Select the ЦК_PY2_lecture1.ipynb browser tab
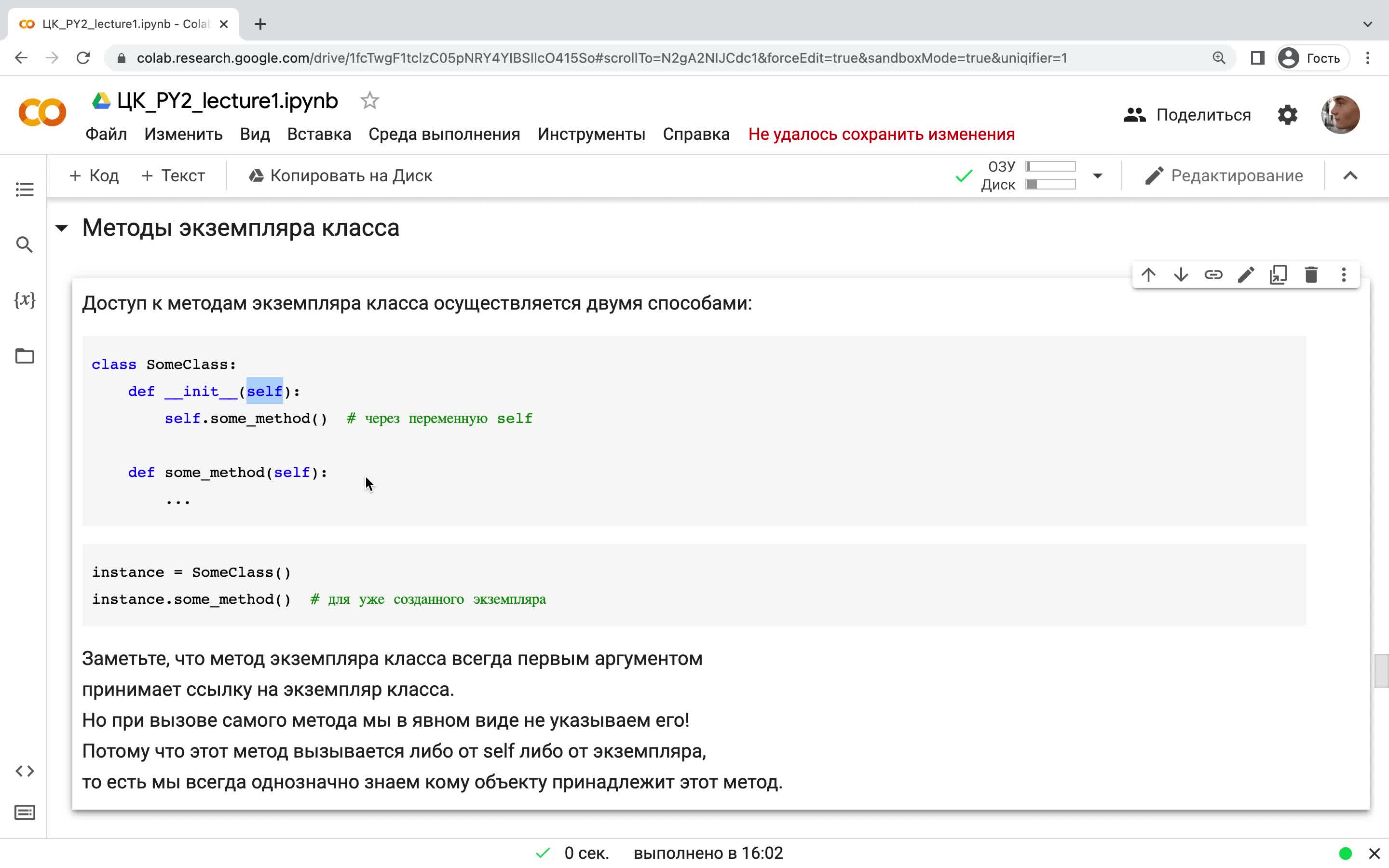The image size is (1389, 868). pos(123,24)
